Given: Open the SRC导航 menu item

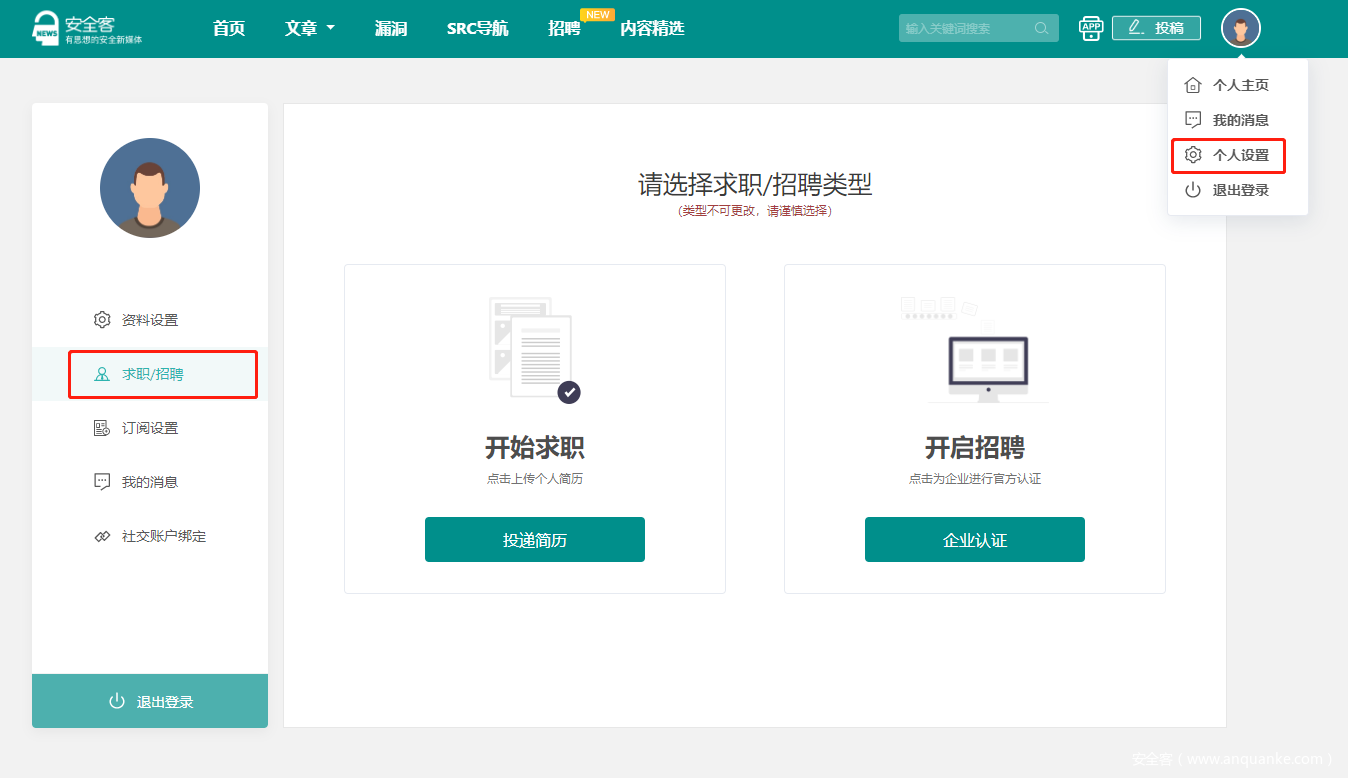Looking at the screenshot, I should (x=477, y=28).
